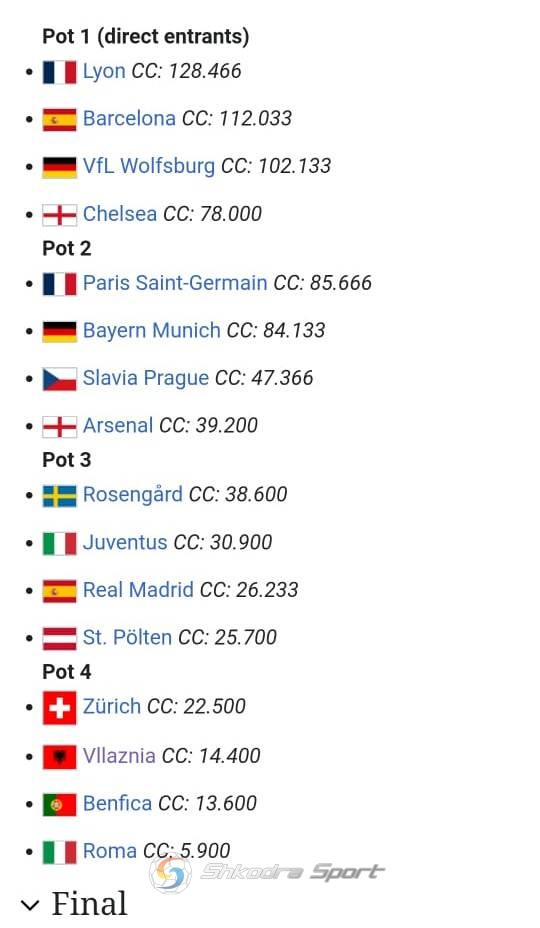The width and height of the screenshot is (540, 928).
Task: Click the Swedish flag next to Rosengård
Action: point(59,496)
